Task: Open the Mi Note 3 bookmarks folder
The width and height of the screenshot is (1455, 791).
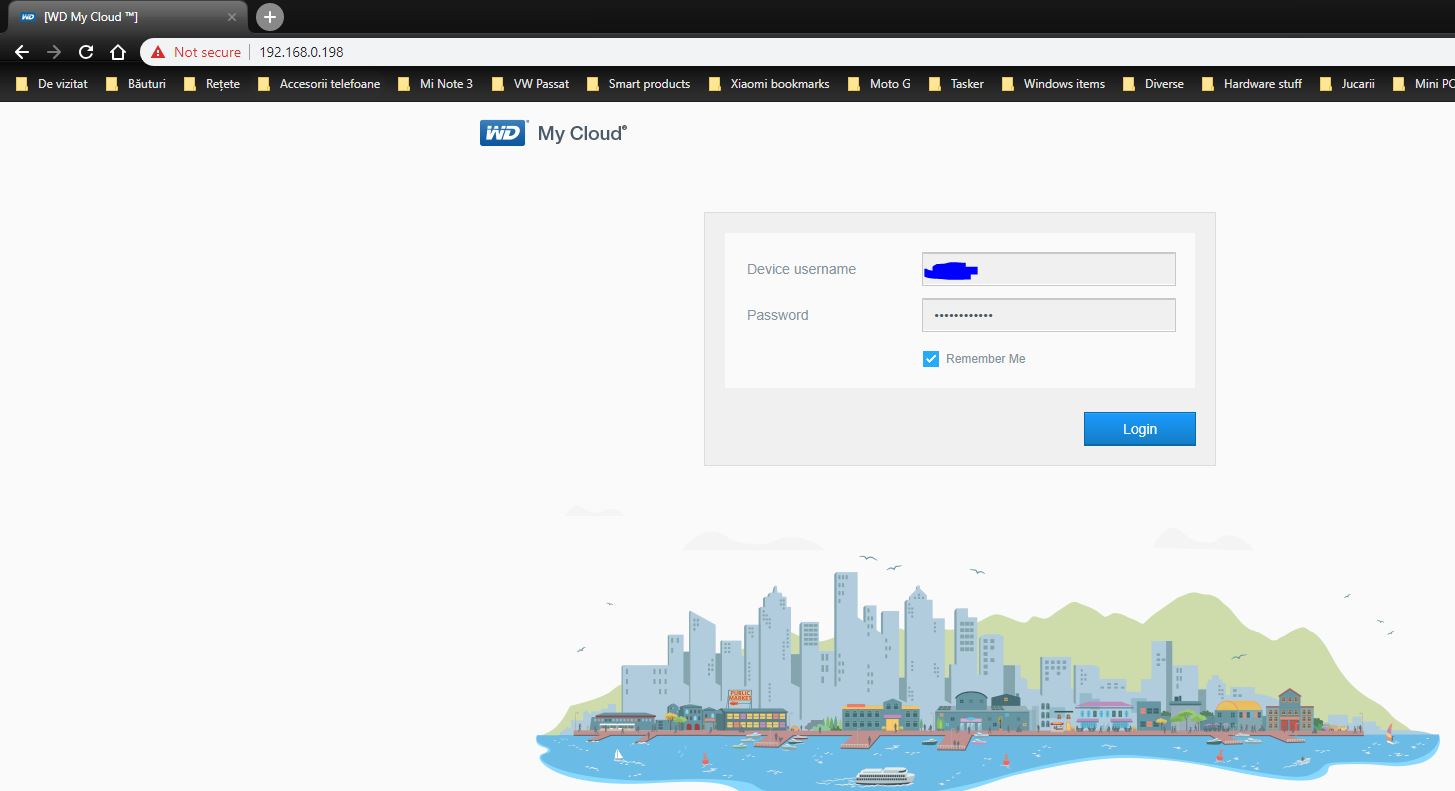Action: pos(435,84)
